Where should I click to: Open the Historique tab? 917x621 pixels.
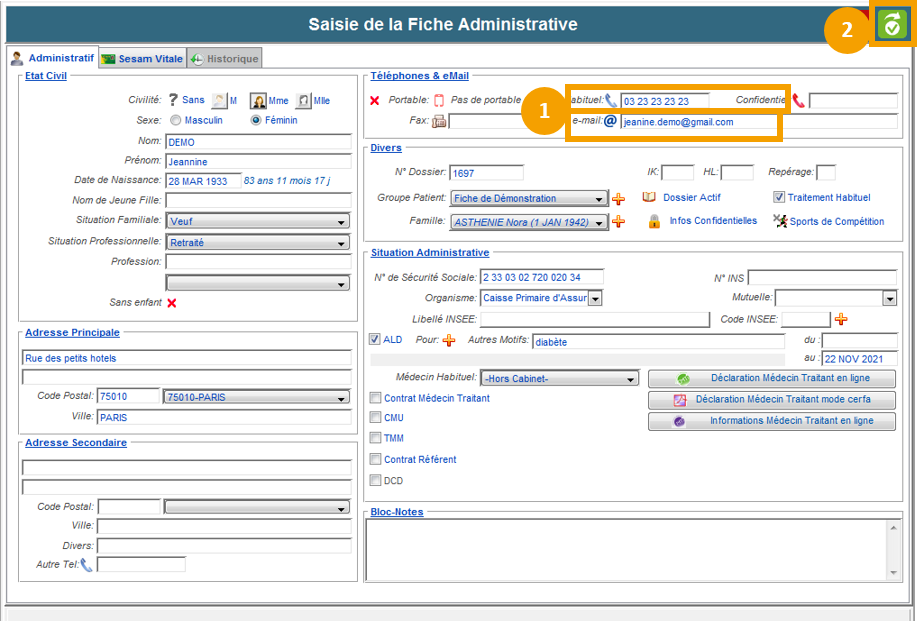click(225, 58)
